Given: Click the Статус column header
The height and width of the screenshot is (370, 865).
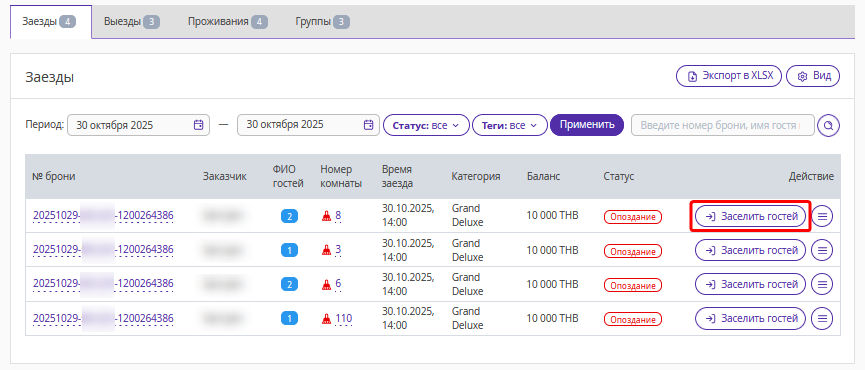Looking at the screenshot, I should 619,176.
